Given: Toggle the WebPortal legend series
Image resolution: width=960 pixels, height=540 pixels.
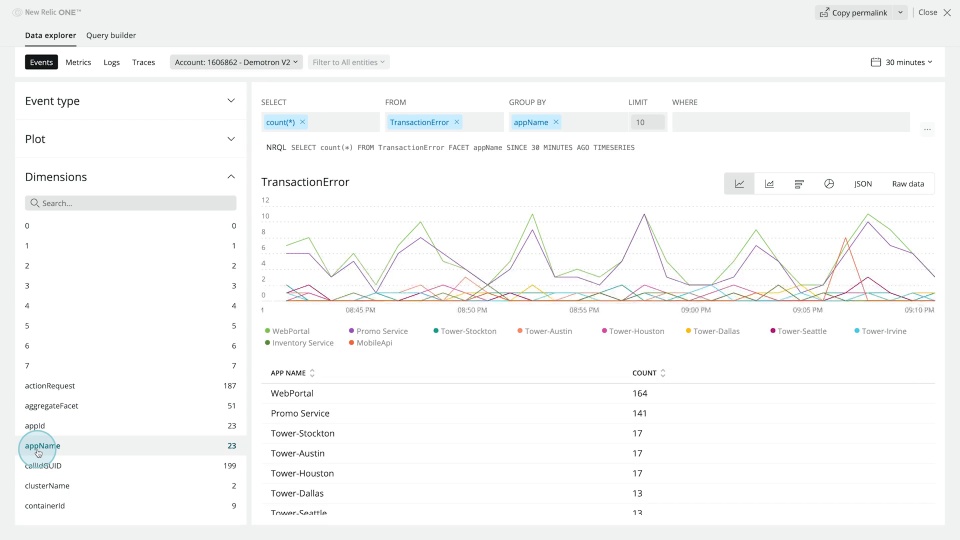Looking at the screenshot, I should tap(287, 331).
